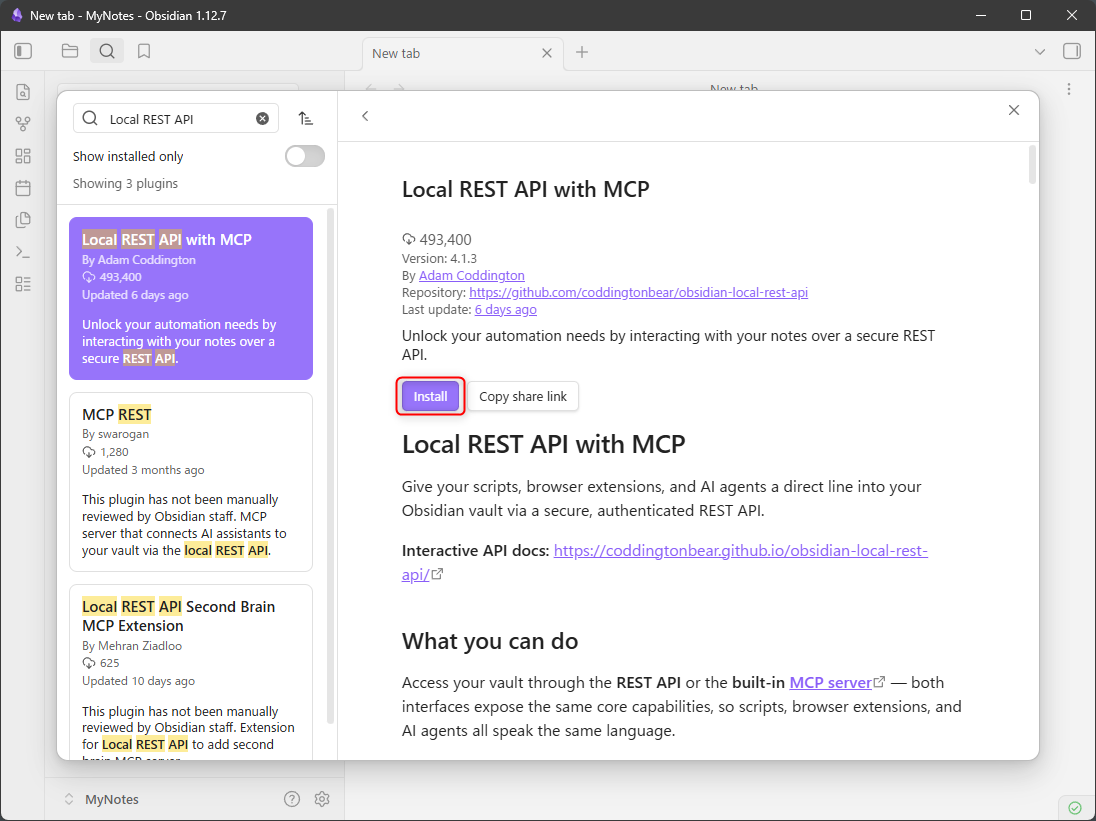The image size is (1096, 821).
Task: Open quick switcher ribbon icon
Action: click(23, 92)
